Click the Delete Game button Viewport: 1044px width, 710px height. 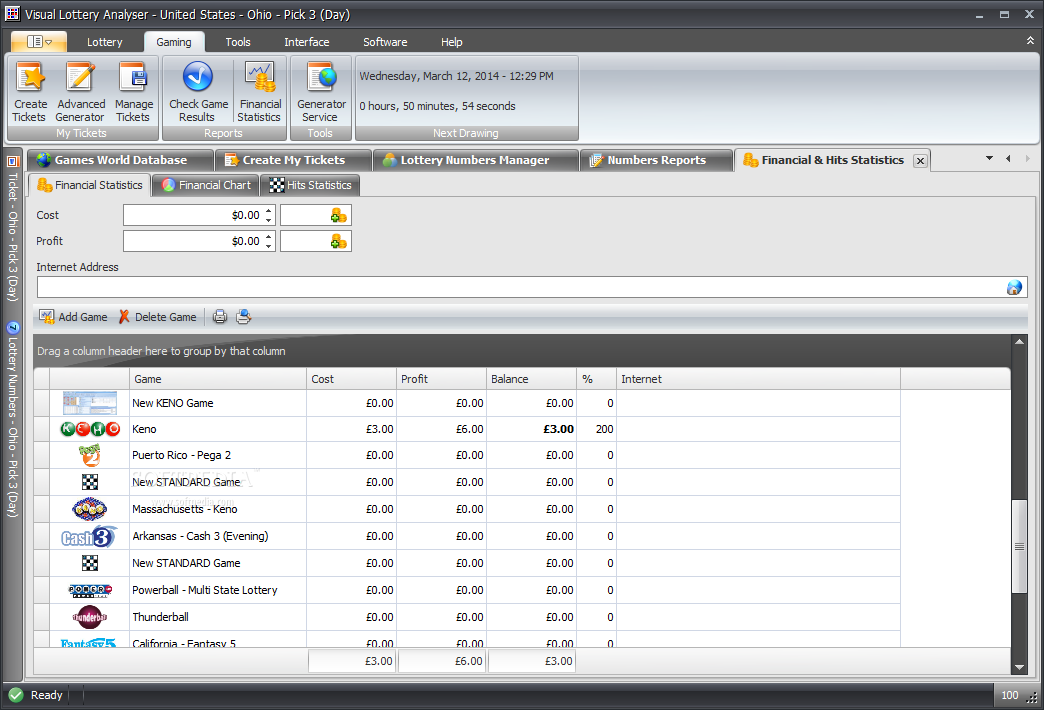tap(158, 317)
